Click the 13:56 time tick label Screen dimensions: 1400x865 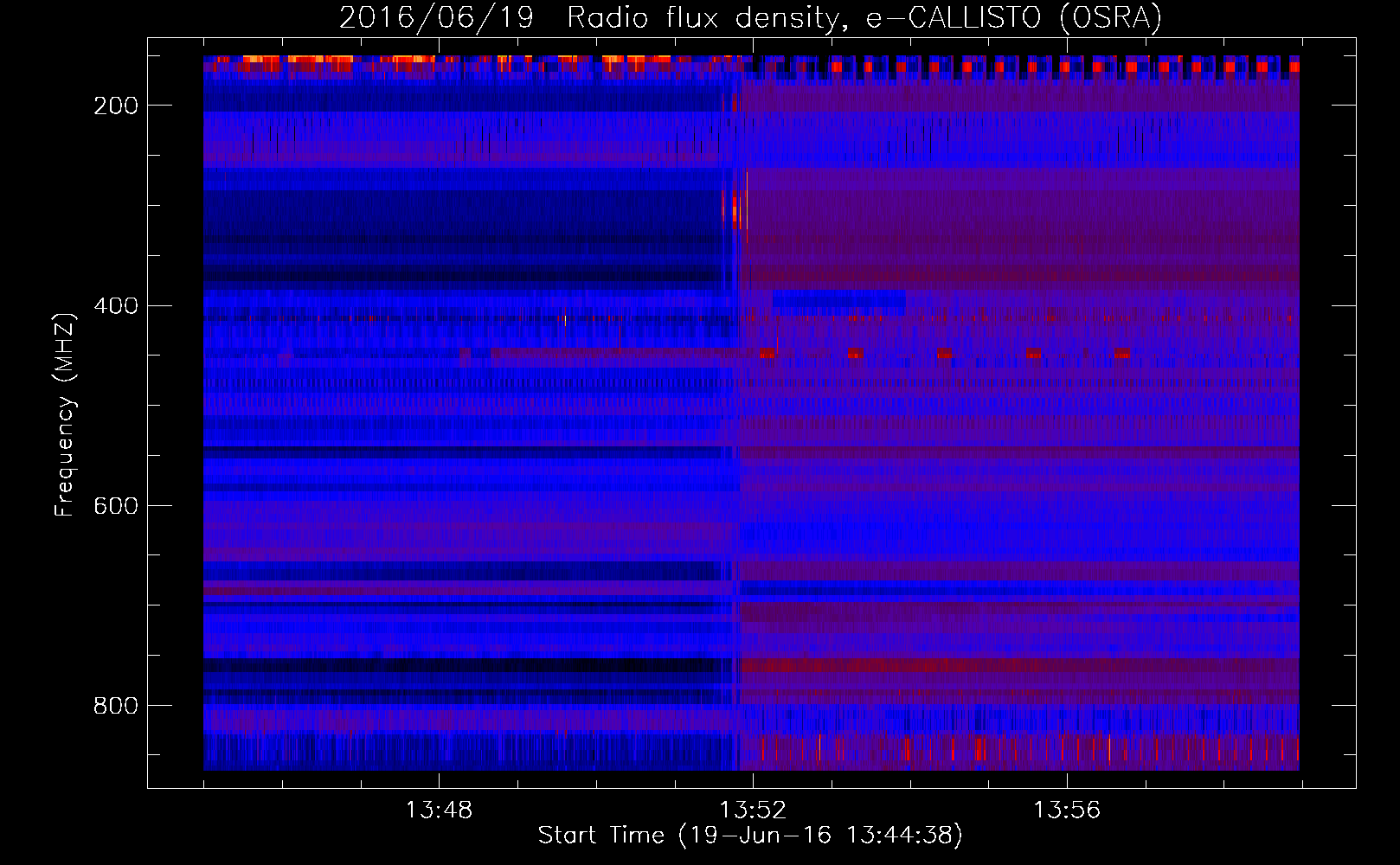[x=1067, y=810]
